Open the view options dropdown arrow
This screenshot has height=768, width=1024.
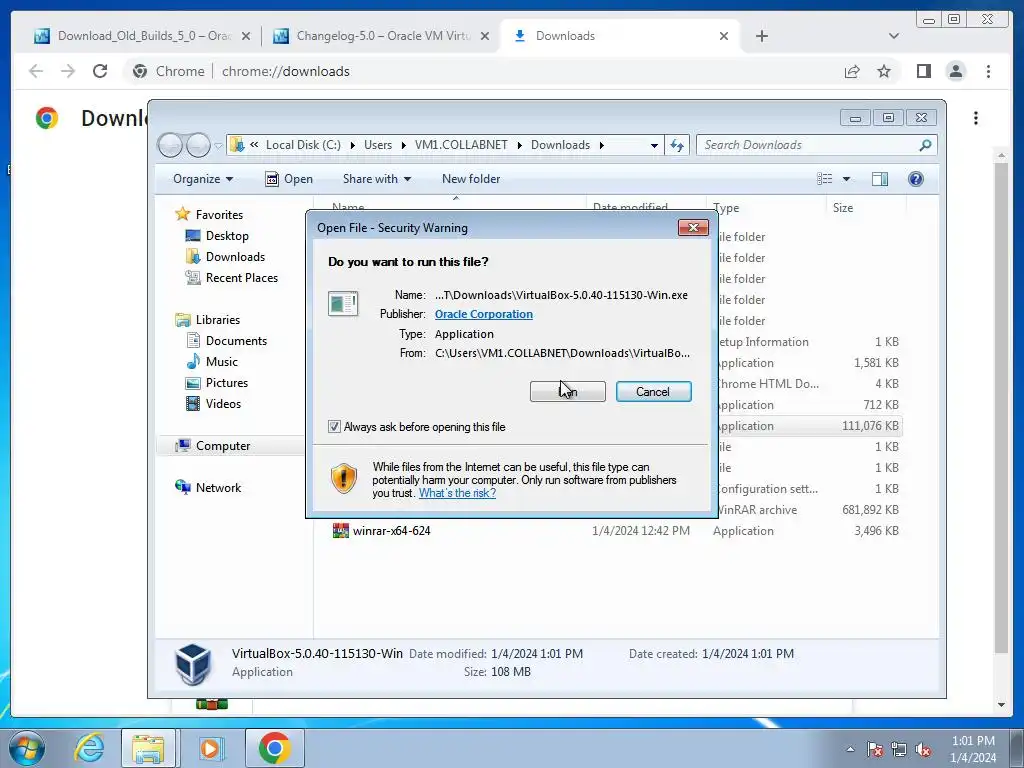click(846, 179)
